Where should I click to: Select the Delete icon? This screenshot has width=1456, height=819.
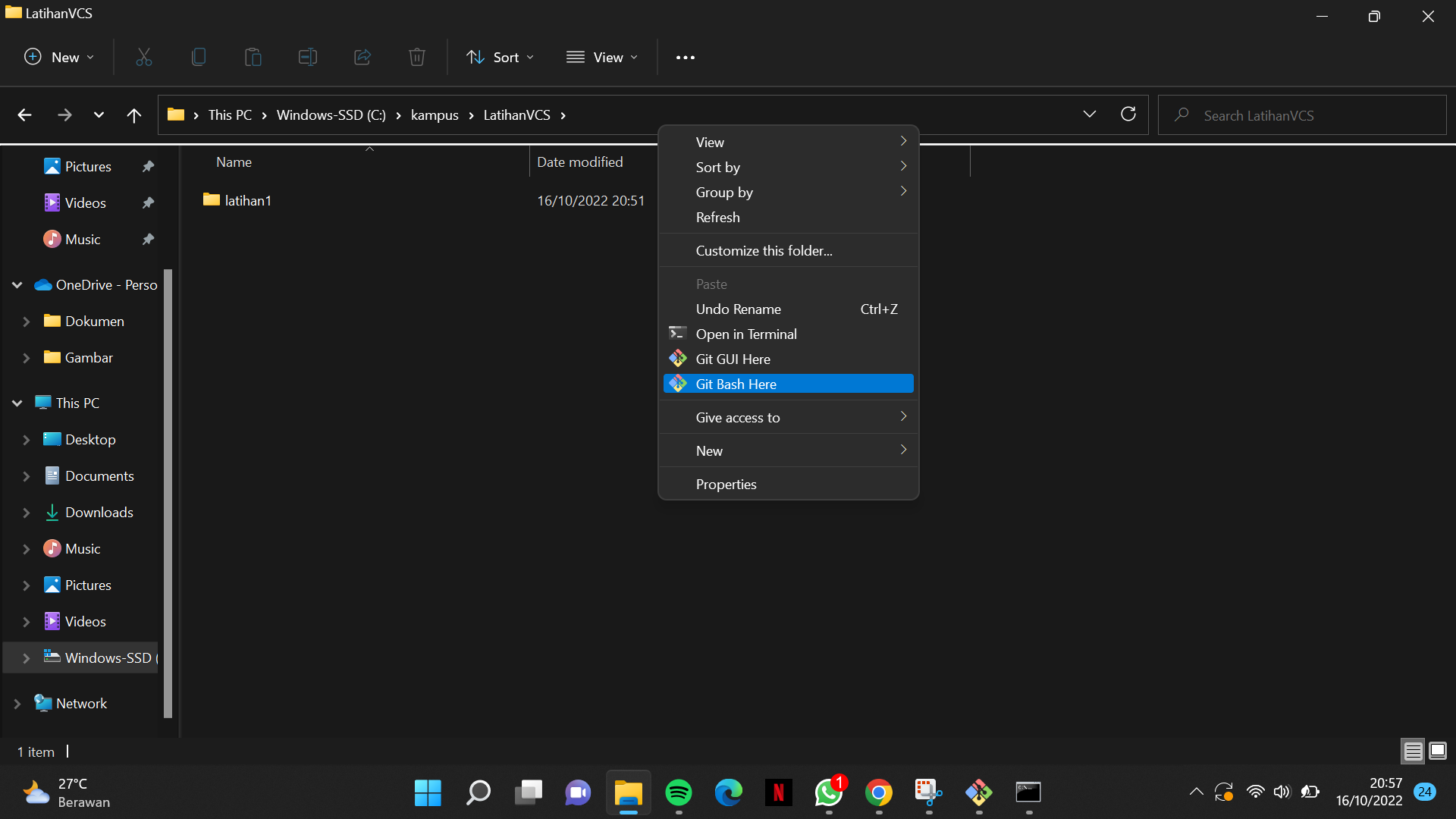(416, 57)
